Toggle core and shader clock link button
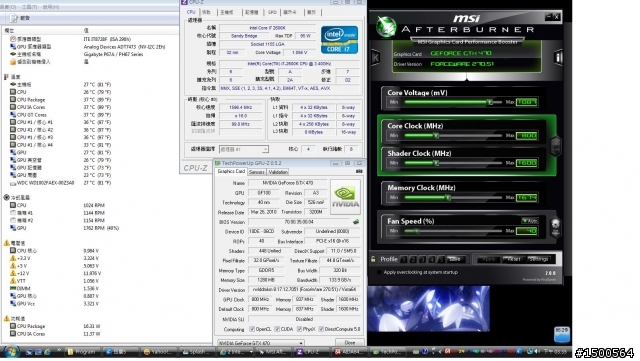This screenshot has width=640, height=361. [556, 145]
